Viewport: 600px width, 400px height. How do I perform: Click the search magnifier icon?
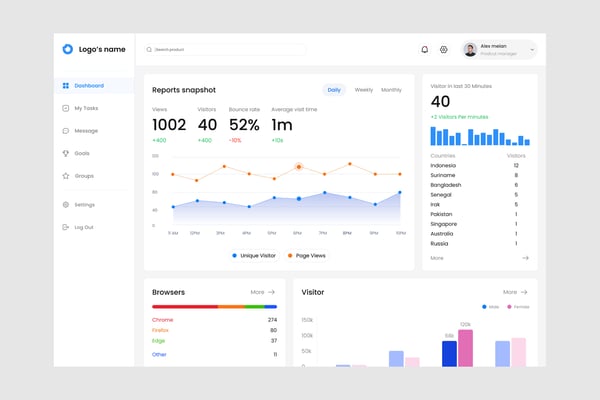click(149, 49)
